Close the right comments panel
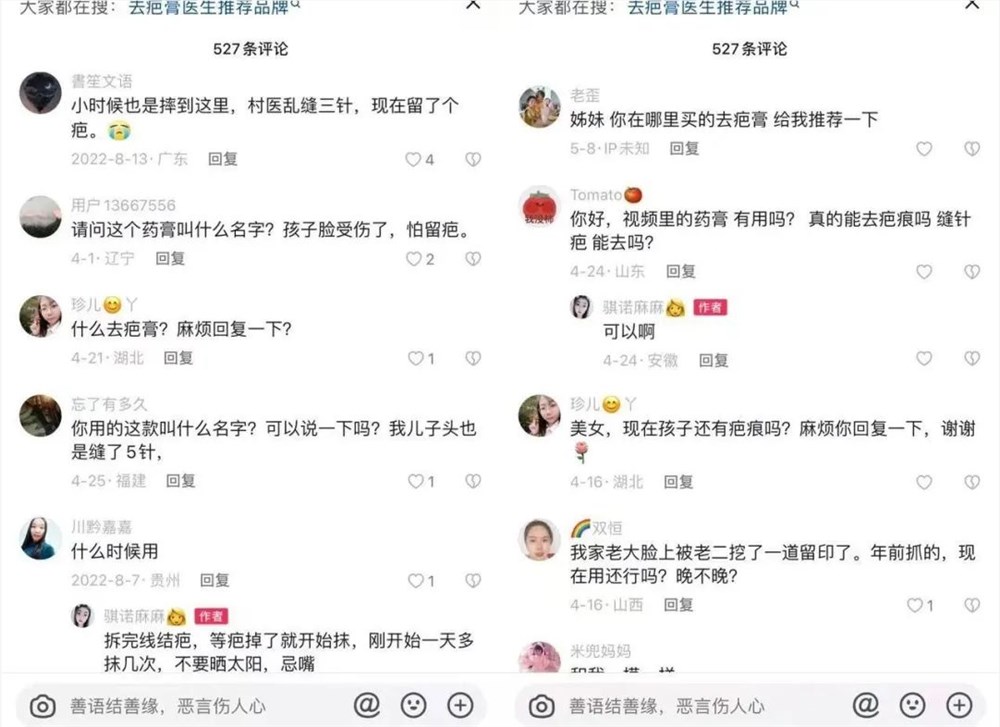The image size is (1000, 727). click(971, 5)
